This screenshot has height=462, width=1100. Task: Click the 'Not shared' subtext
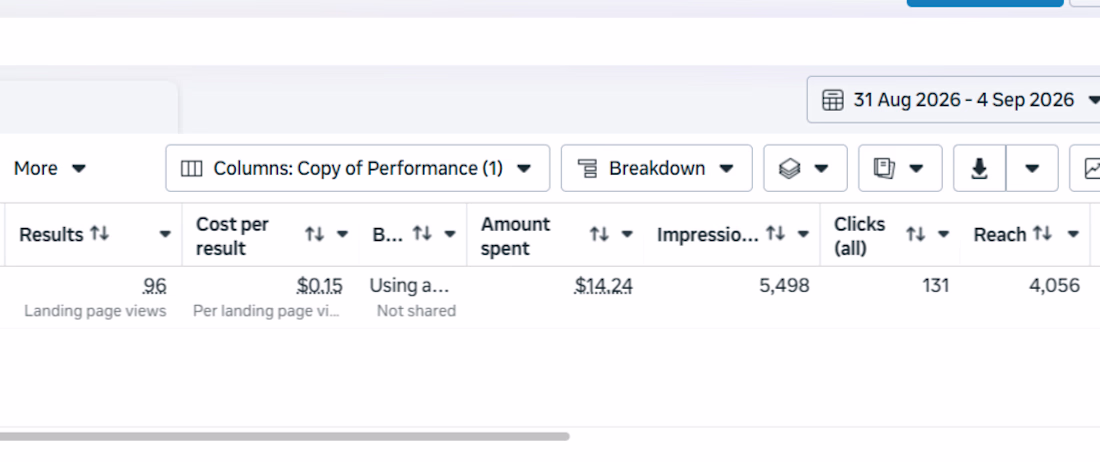(416, 311)
